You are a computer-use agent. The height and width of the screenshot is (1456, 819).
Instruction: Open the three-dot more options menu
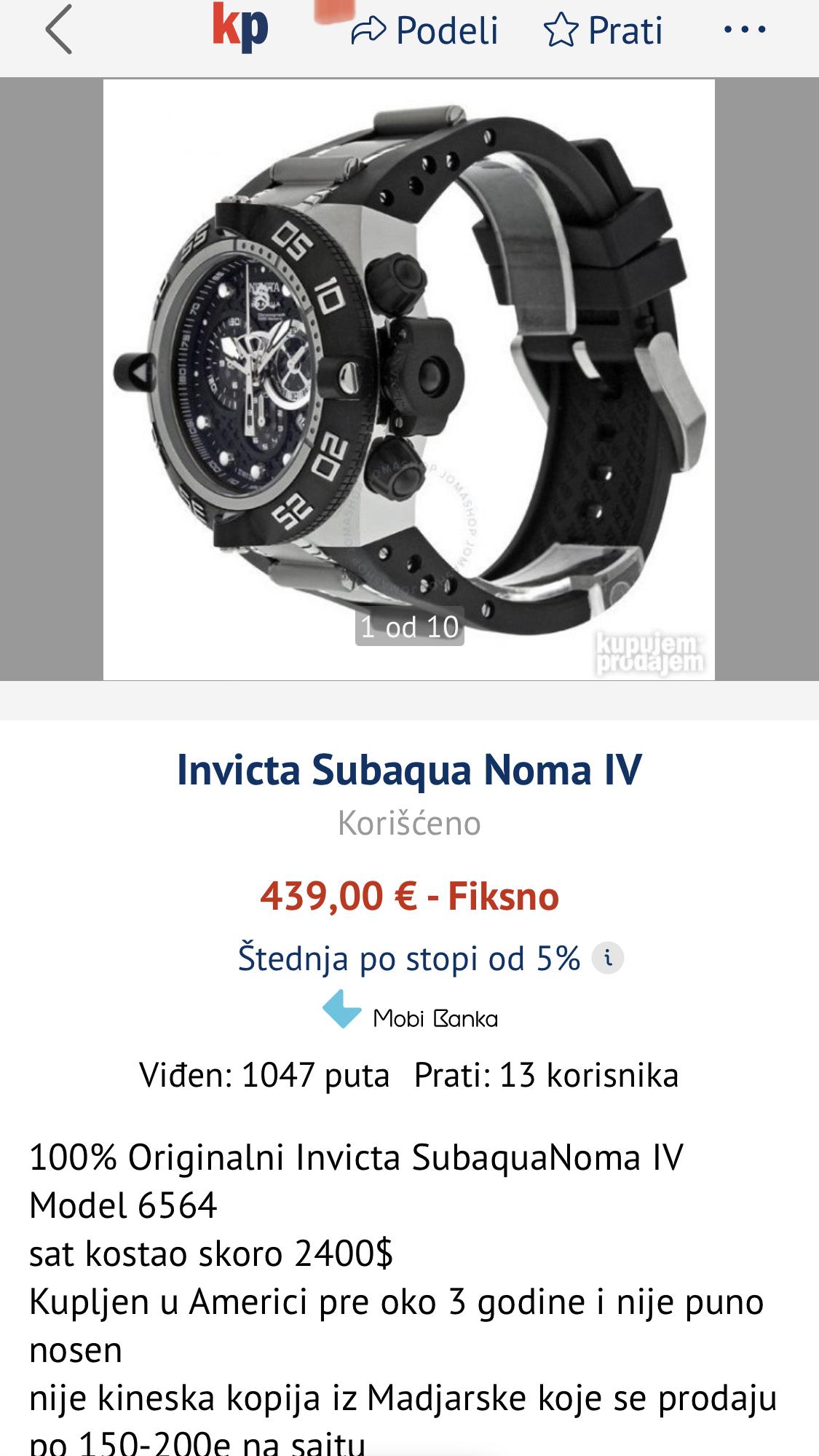click(x=745, y=30)
